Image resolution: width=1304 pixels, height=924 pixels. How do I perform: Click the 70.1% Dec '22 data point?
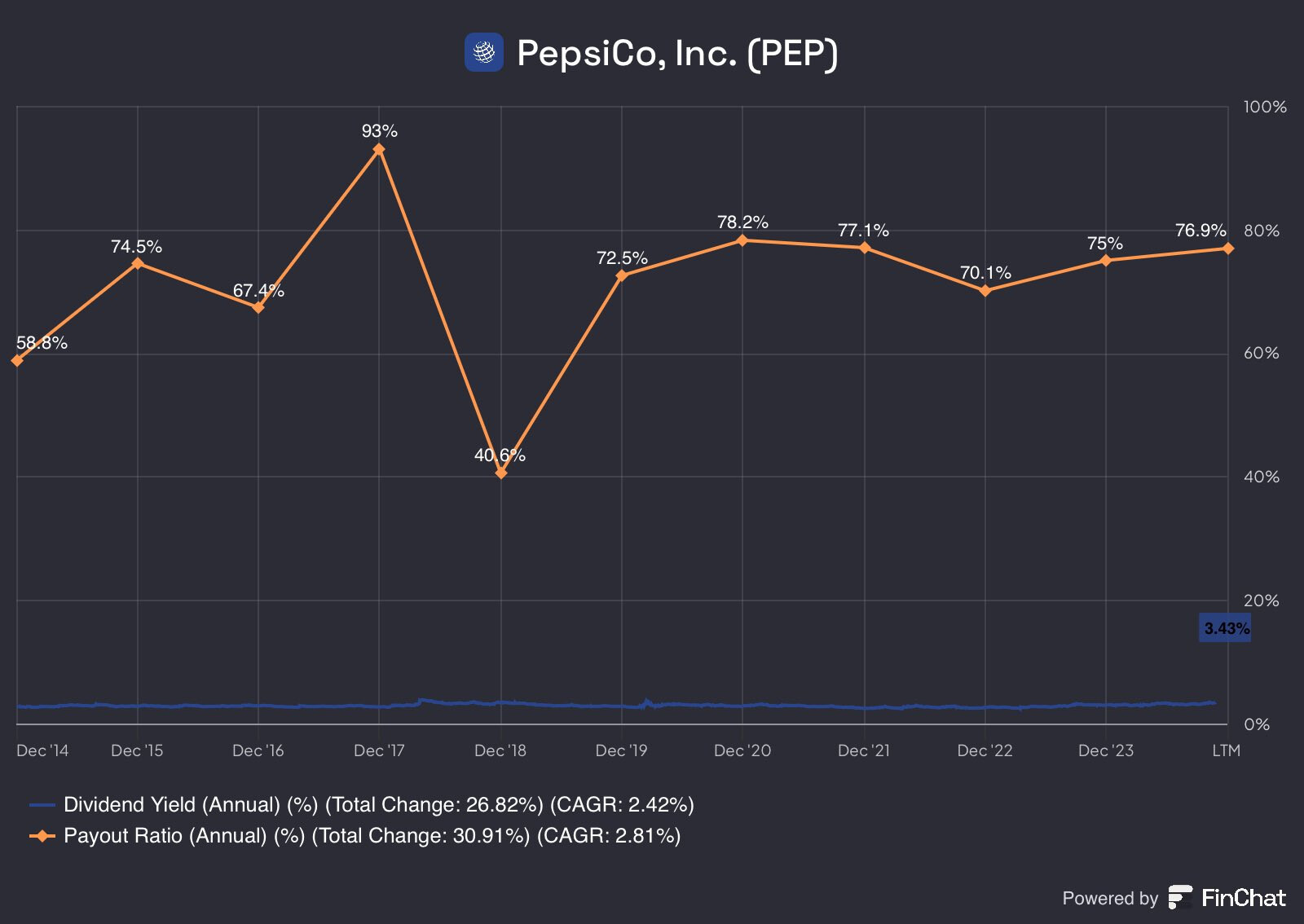pos(985,290)
